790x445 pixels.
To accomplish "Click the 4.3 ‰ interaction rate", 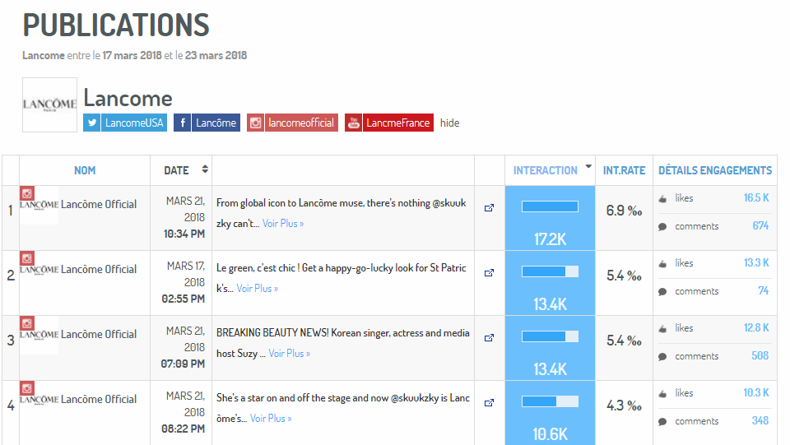I will pos(624,406).
